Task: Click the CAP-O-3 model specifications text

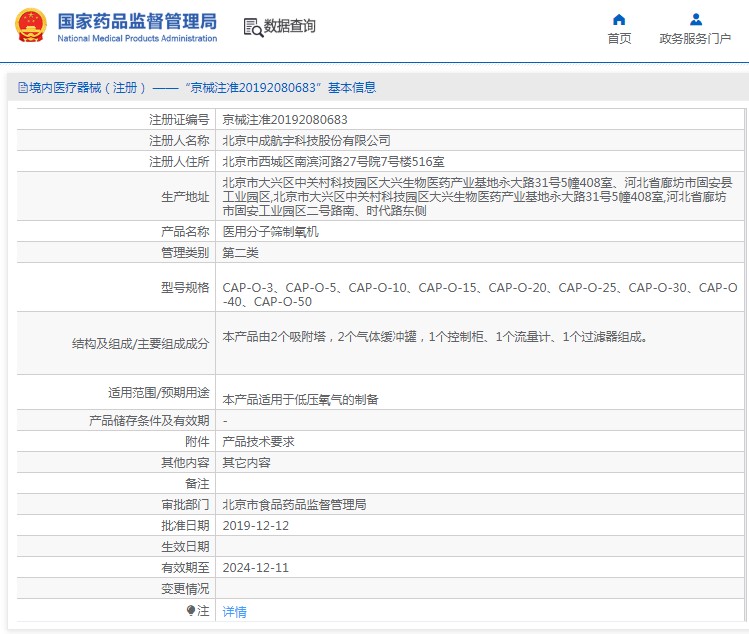Action: click(480, 295)
